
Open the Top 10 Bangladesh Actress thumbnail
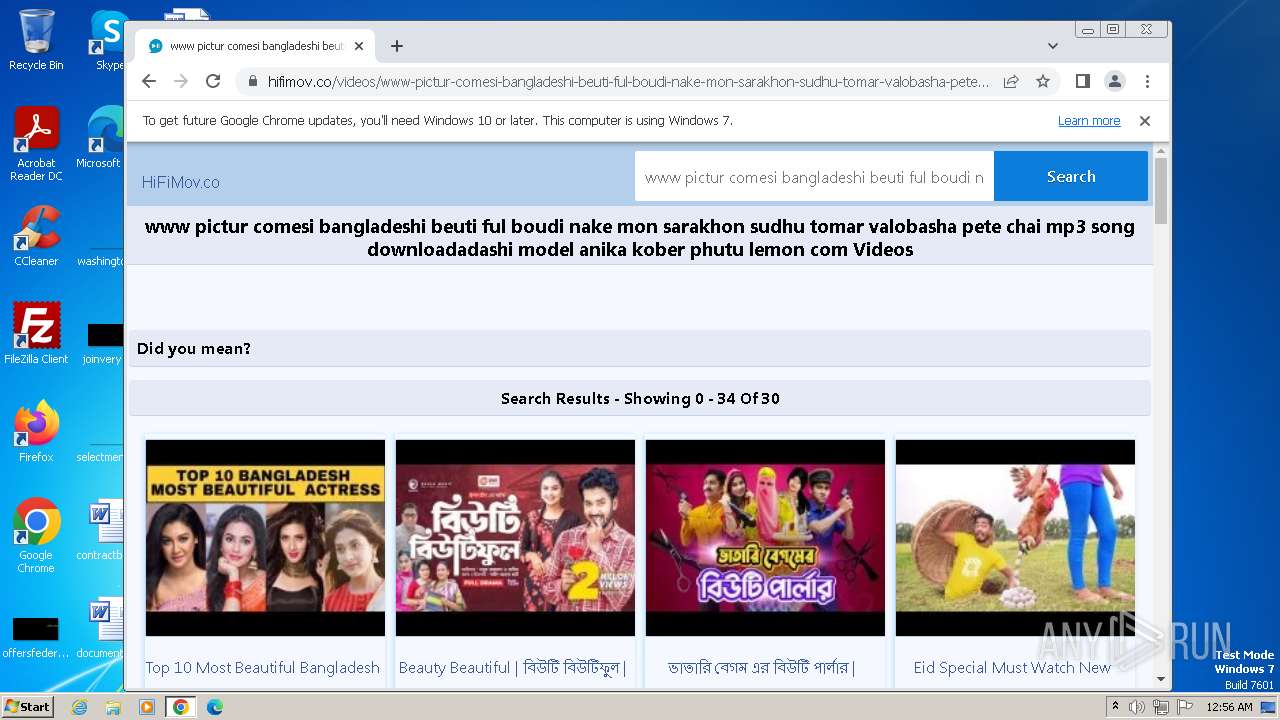(265, 538)
